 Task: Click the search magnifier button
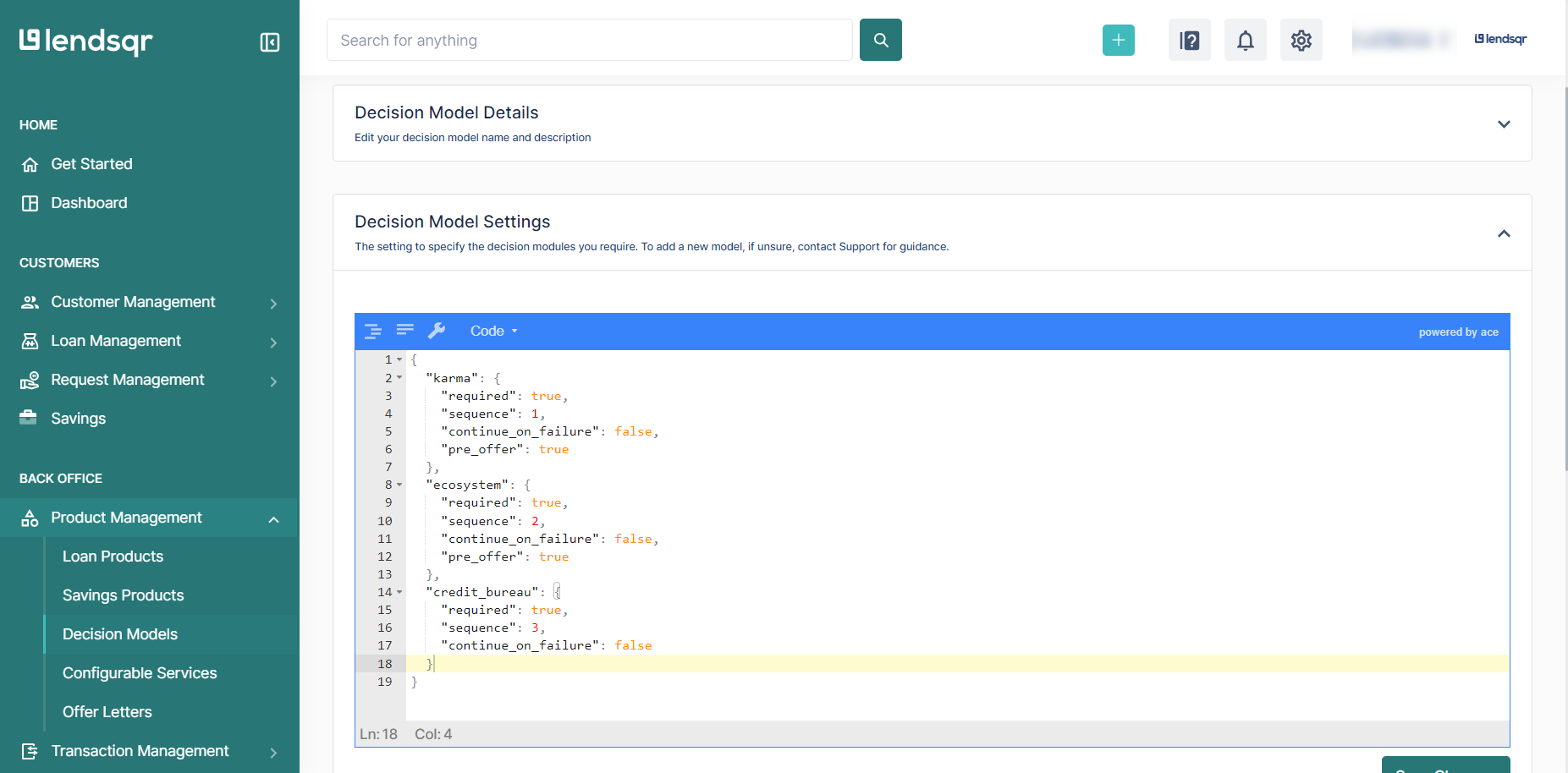(x=881, y=40)
